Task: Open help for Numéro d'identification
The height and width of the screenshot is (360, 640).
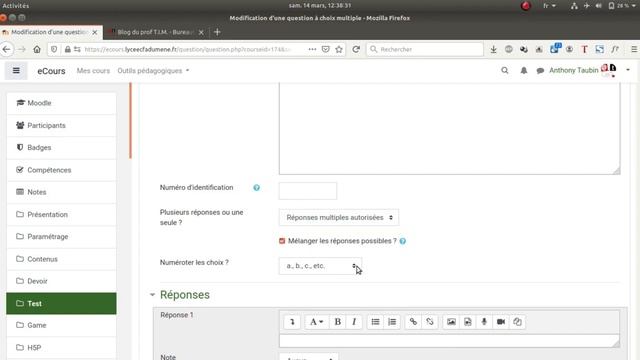Action: click(x=256, y=188)
